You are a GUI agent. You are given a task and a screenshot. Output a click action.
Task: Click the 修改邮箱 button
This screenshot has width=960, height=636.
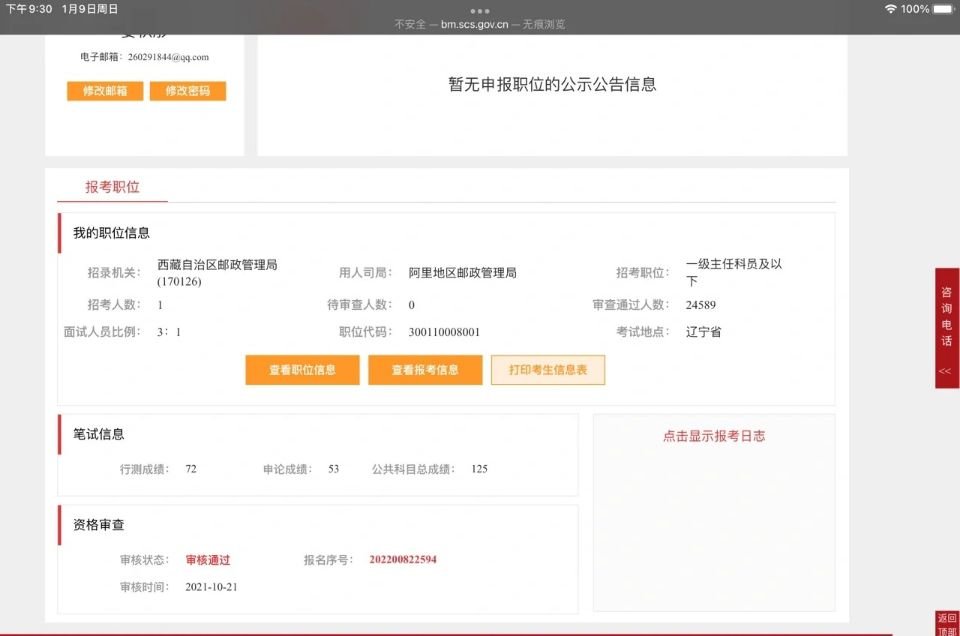point(103,90)
